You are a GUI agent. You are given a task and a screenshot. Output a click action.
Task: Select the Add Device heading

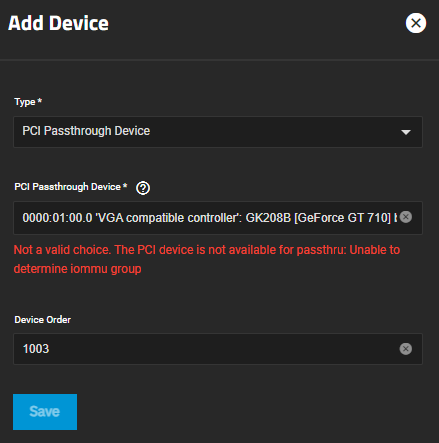click(x=58, y=23)
